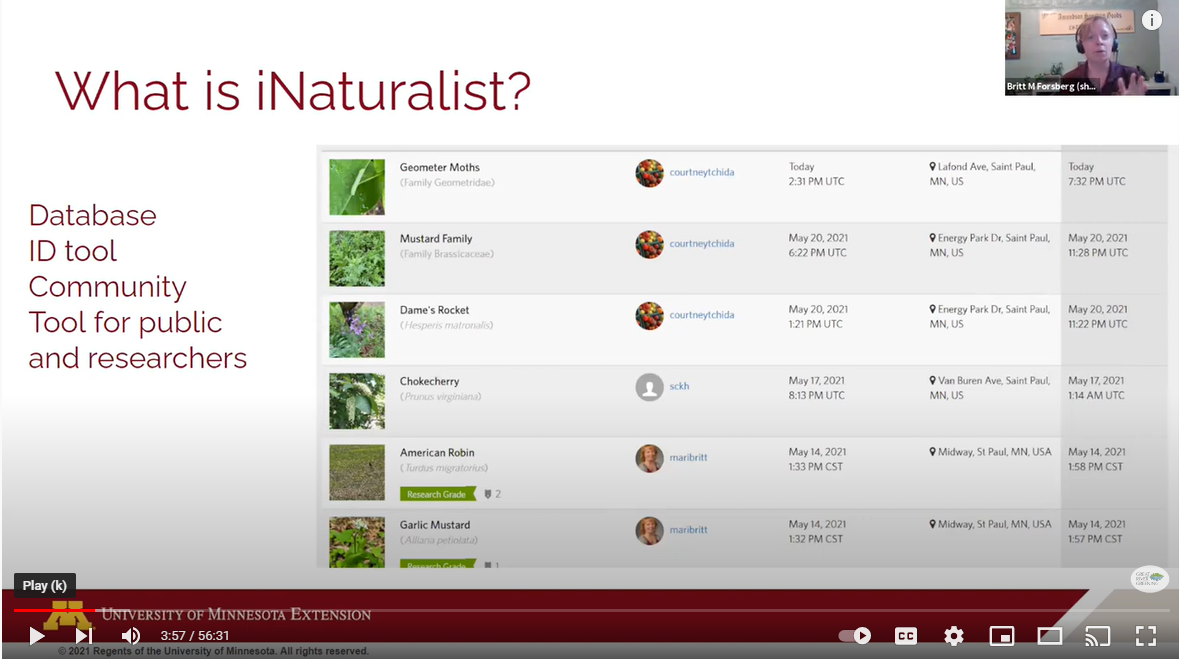The image size is (1179, 659).
Task: Click the Geometer Moths thumbnail
Action: pyautogui.click(x=357, y=187)
